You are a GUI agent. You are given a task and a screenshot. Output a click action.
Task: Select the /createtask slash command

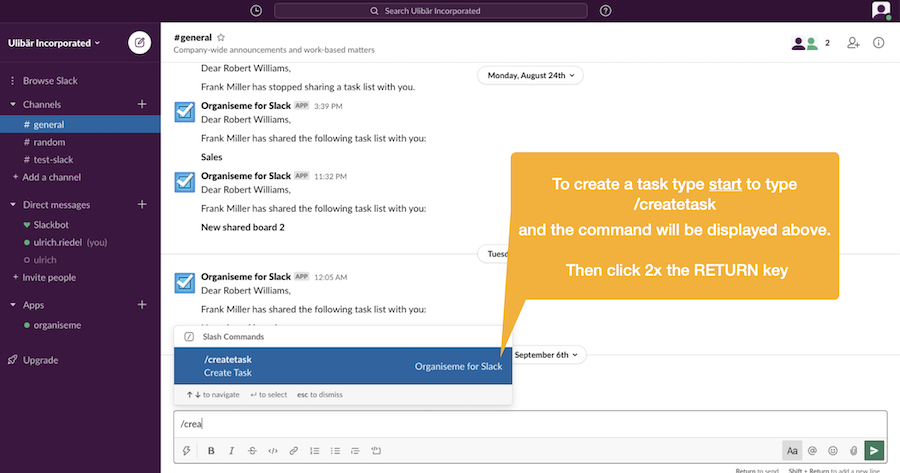pos(343,366)
